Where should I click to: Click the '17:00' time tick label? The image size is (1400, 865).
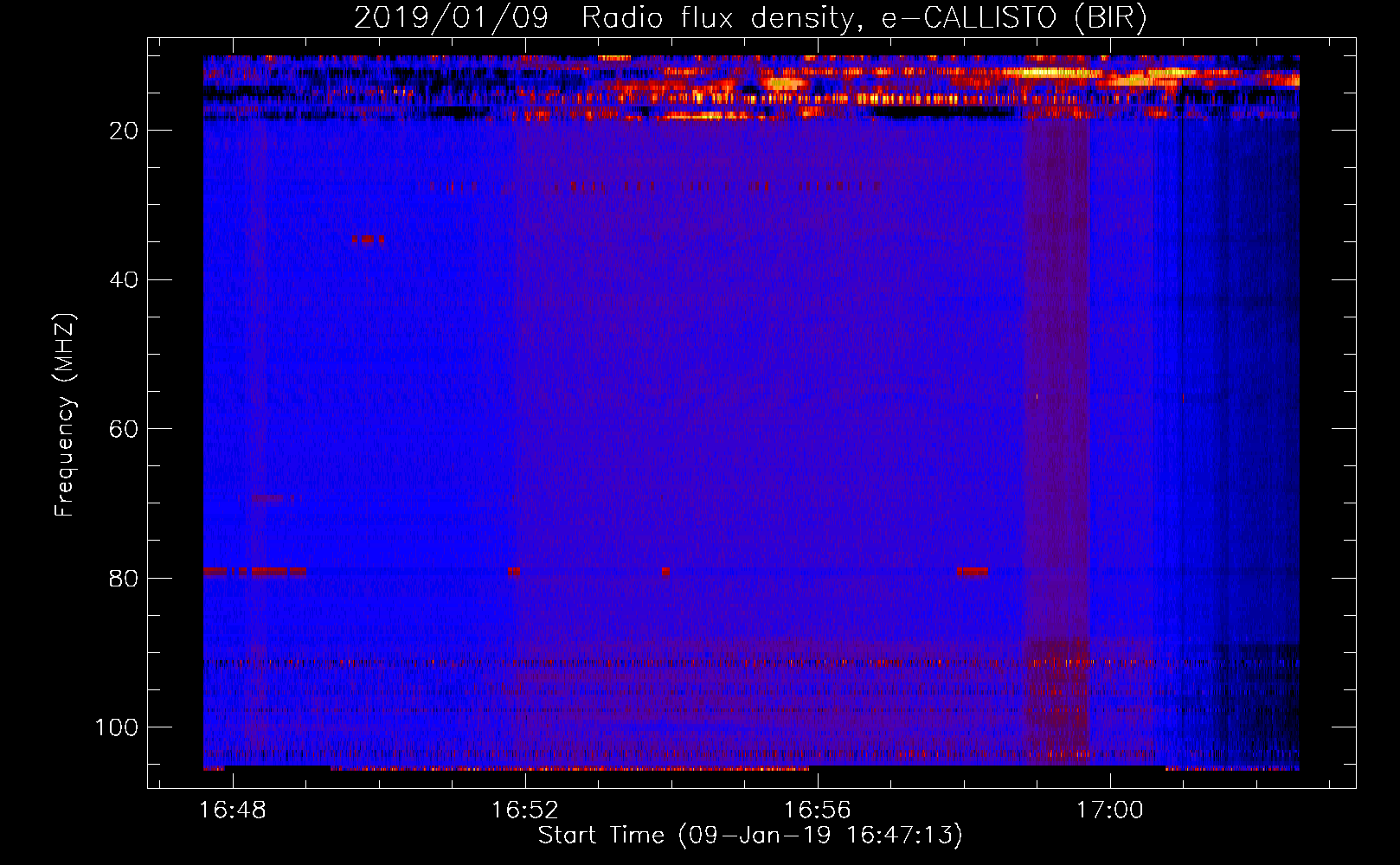point(1110,811)
